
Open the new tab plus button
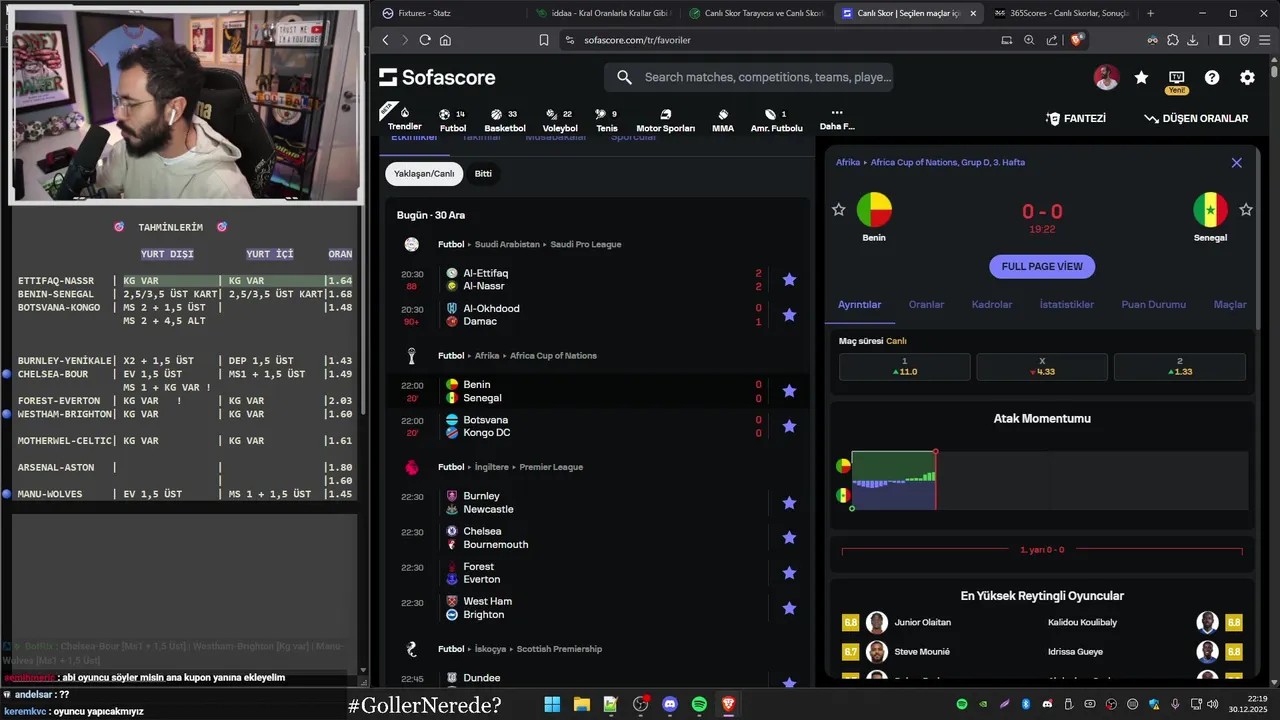pos(1150,13)
